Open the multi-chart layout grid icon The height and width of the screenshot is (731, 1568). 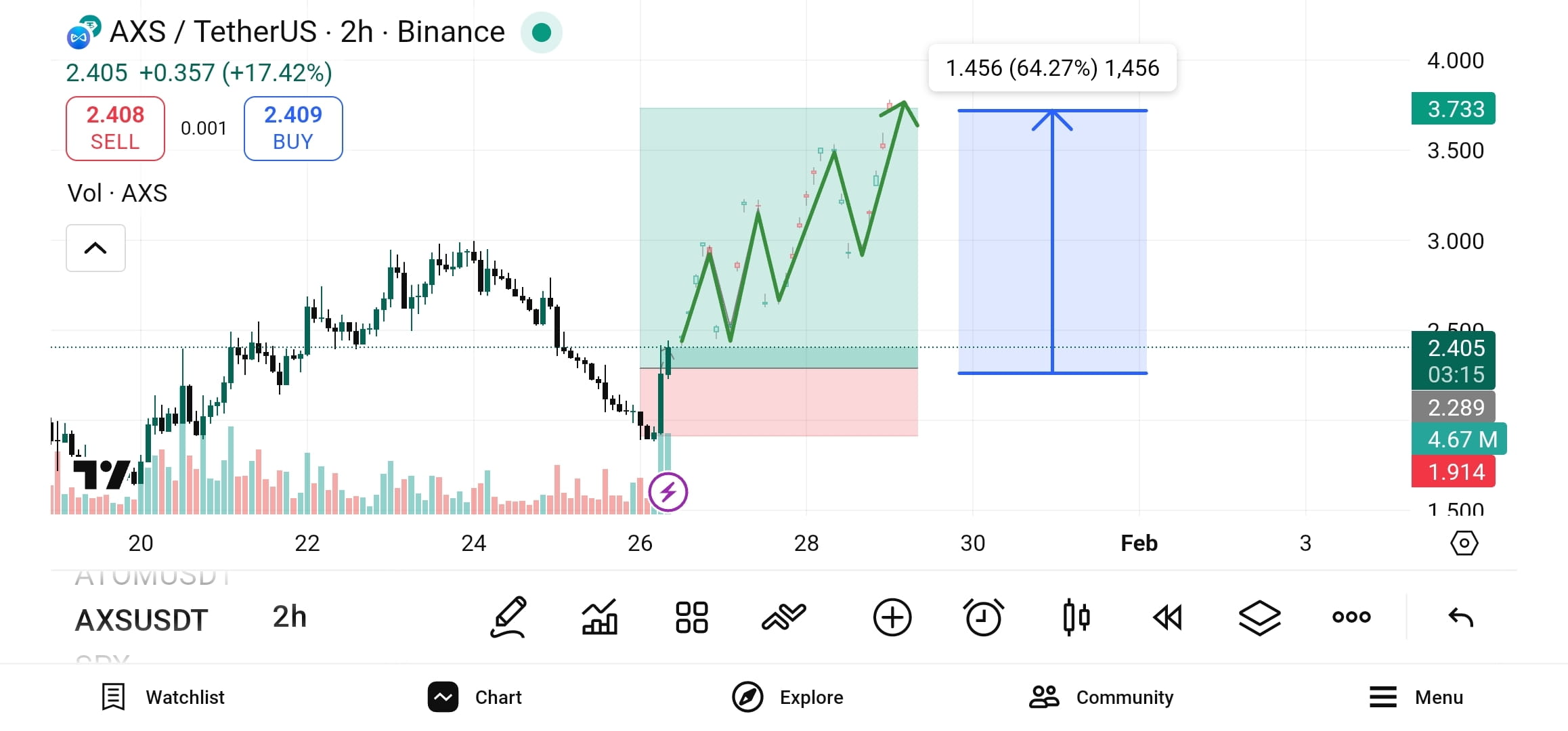click(691, 617)
